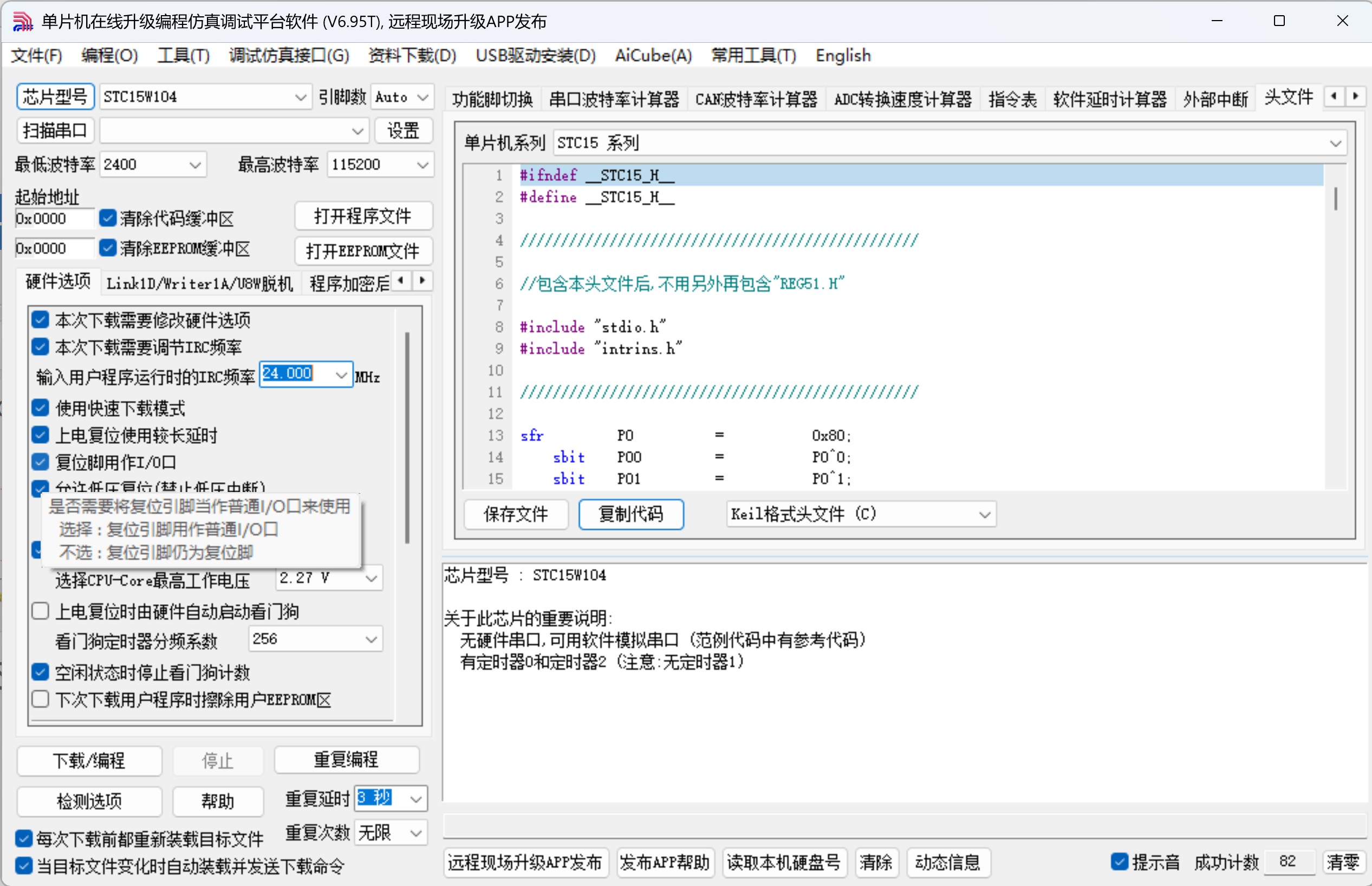Click 检测选项 button

[x=89, y=800]
